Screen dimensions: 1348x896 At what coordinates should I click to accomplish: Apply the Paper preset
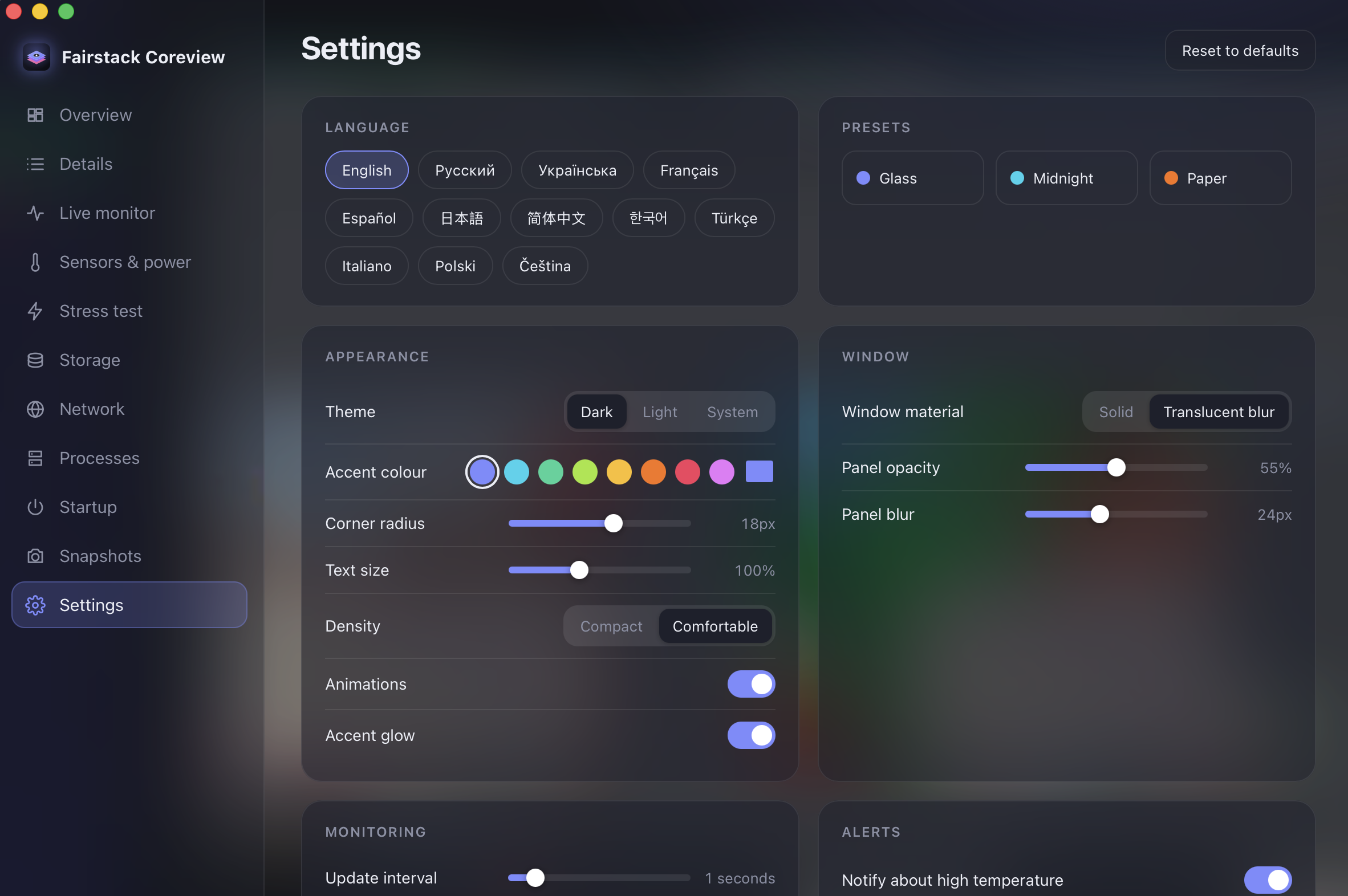tap(1220, 178)
